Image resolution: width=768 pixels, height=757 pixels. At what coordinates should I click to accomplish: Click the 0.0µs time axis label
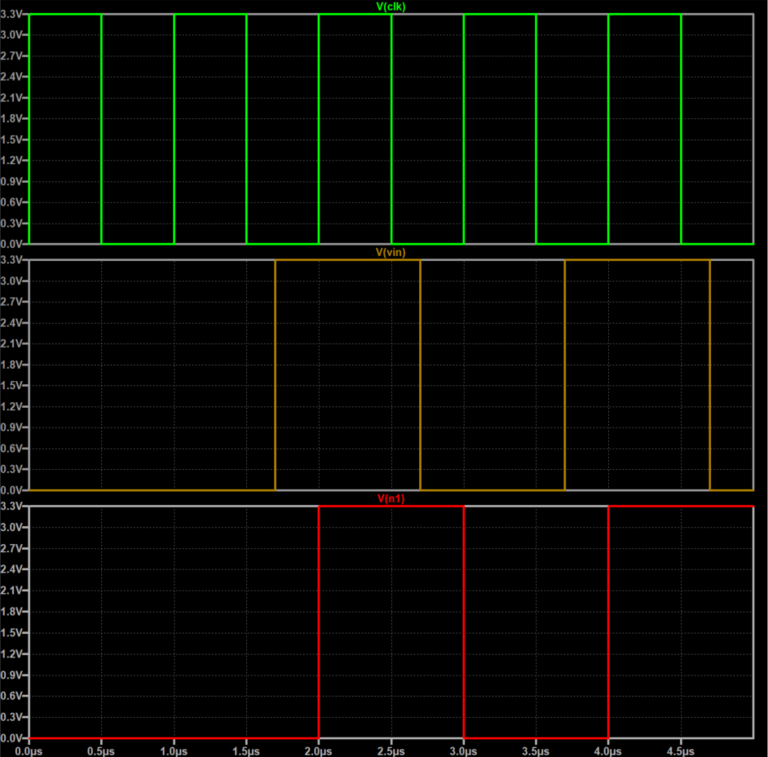point(29,747)
